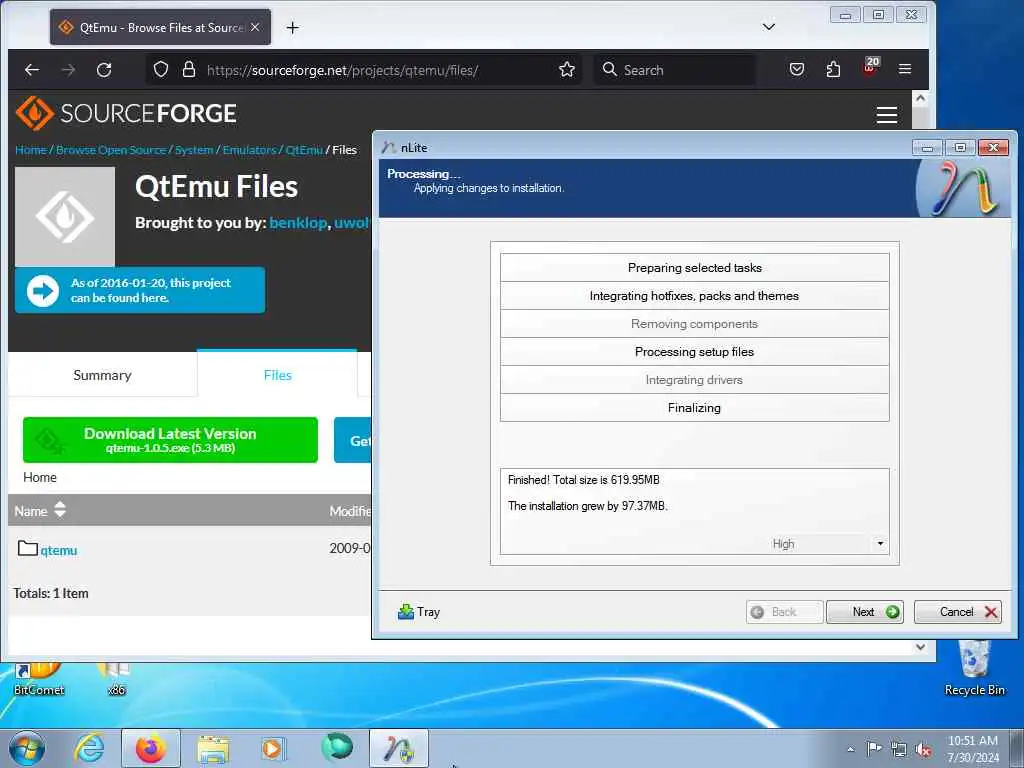Go to the Emulators breadcrumb
This screenshot has height=768, width=1024.
tap(249, 150)
